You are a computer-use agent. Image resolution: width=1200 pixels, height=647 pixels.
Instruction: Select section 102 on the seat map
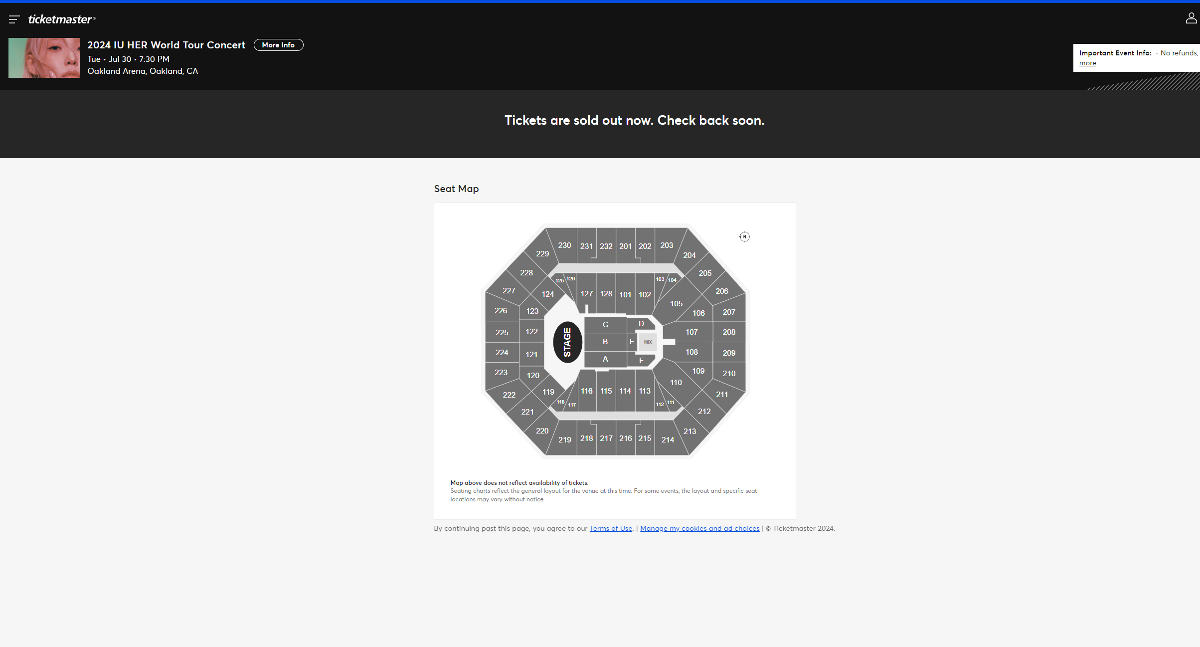pyautogui.click(x=645, y=295)
